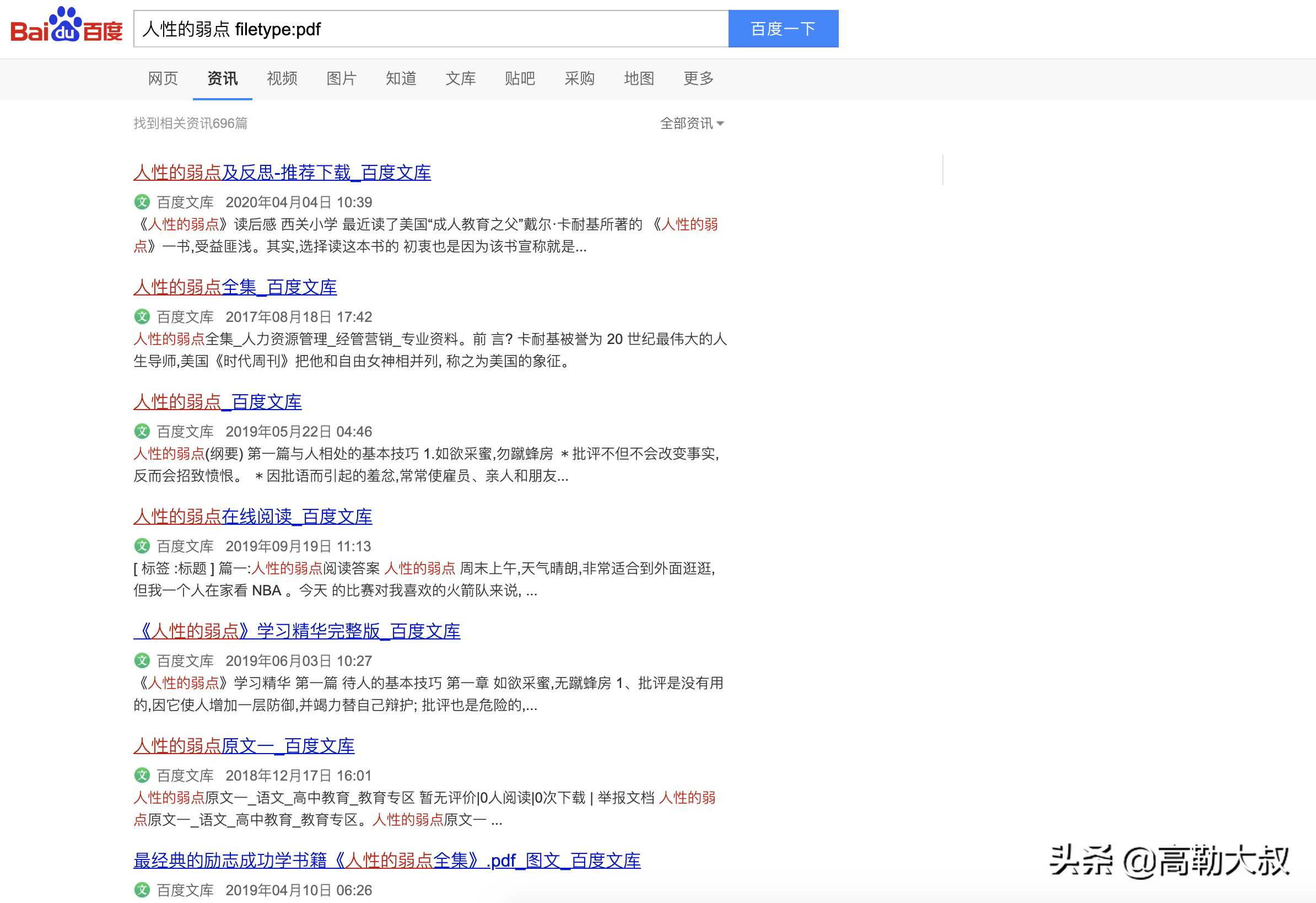
Task: Click source 百度文库 next to 2019年09月19日 11:13
Action: pos(185,546)
